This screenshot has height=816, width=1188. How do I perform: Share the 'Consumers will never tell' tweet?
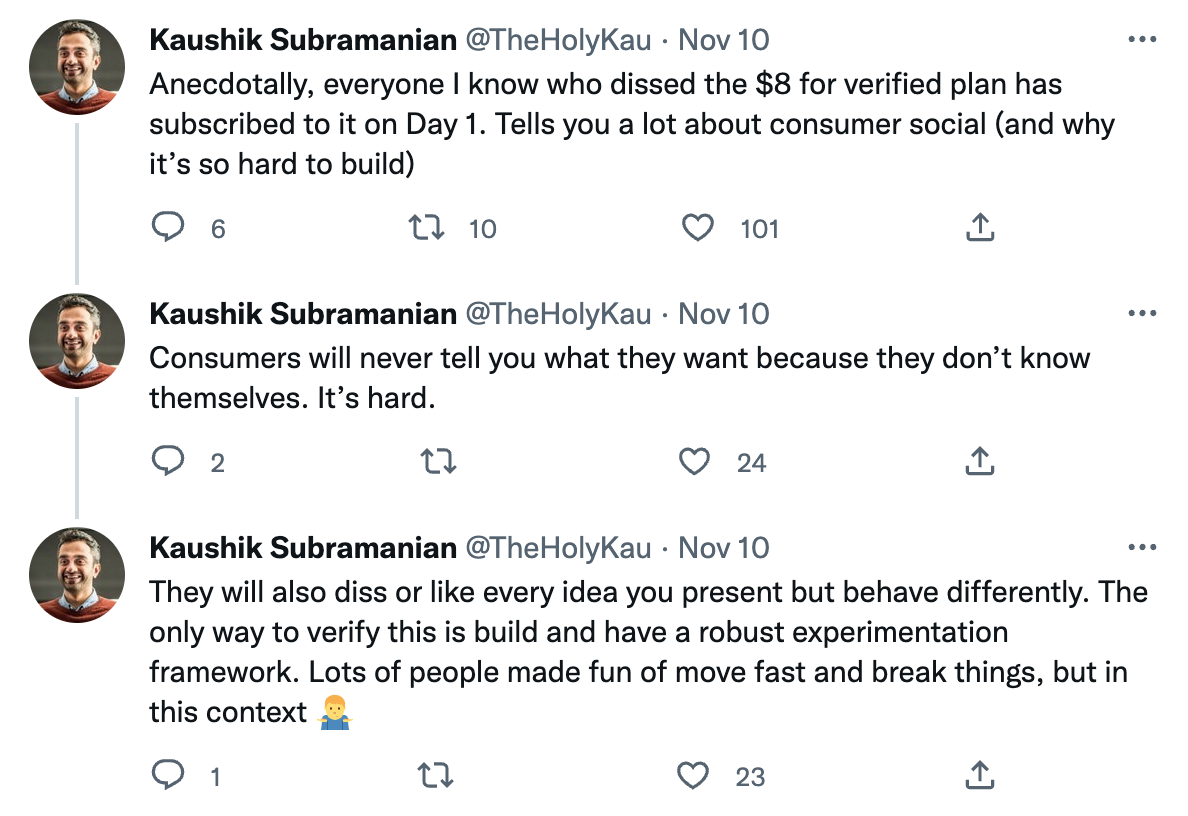980,462
